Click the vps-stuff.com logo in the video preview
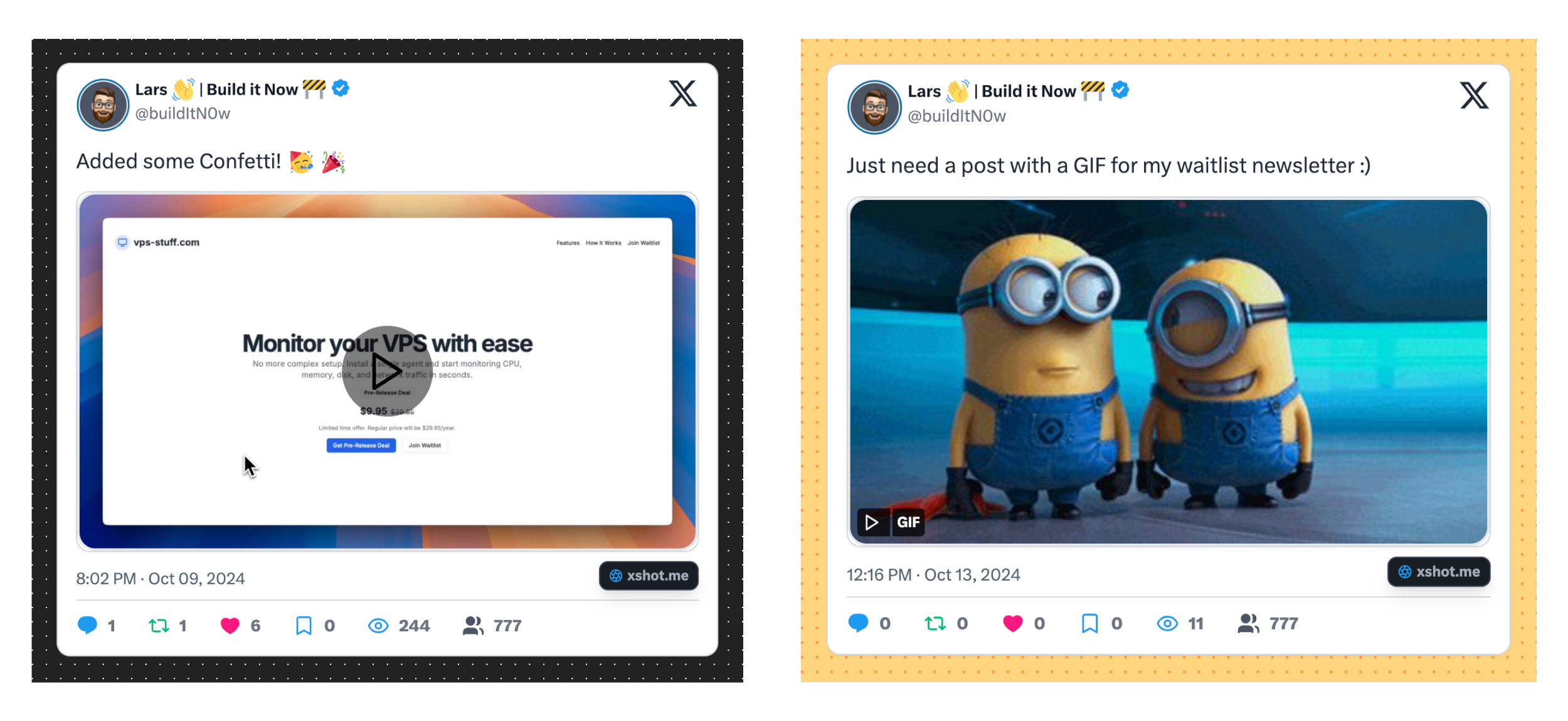The height and width of the screenshot is (721, 1568). (x=157, y=242)
